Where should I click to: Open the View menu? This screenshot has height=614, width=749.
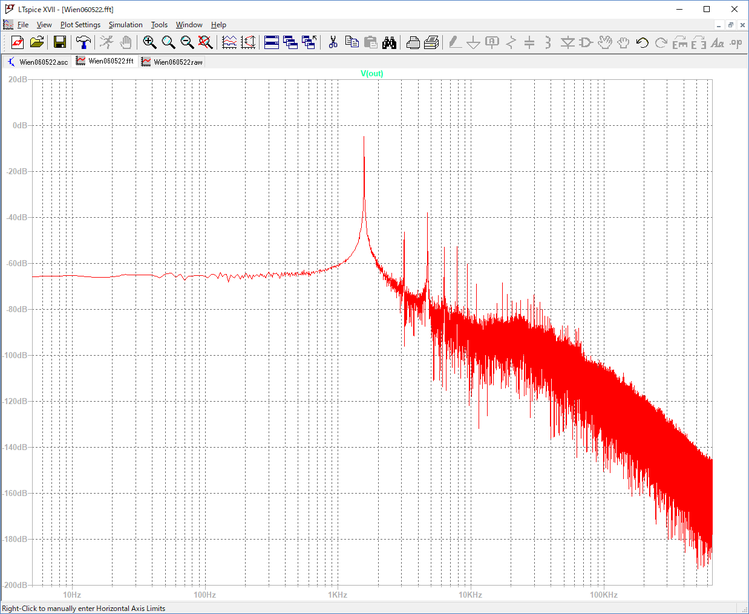tap(43, 24)
